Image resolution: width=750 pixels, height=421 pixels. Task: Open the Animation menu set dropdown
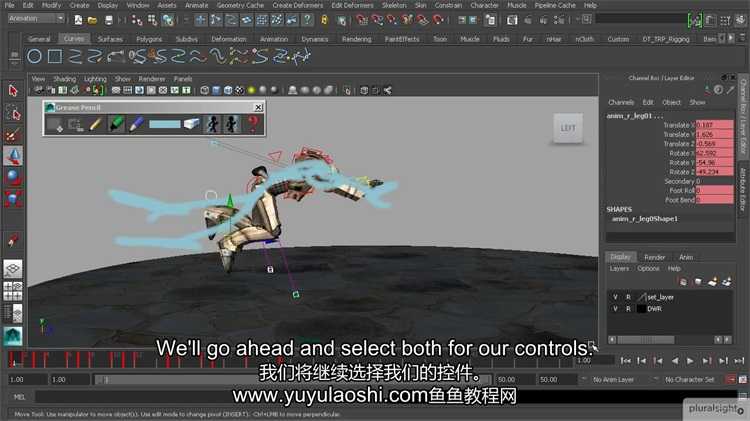pos(36,19)
